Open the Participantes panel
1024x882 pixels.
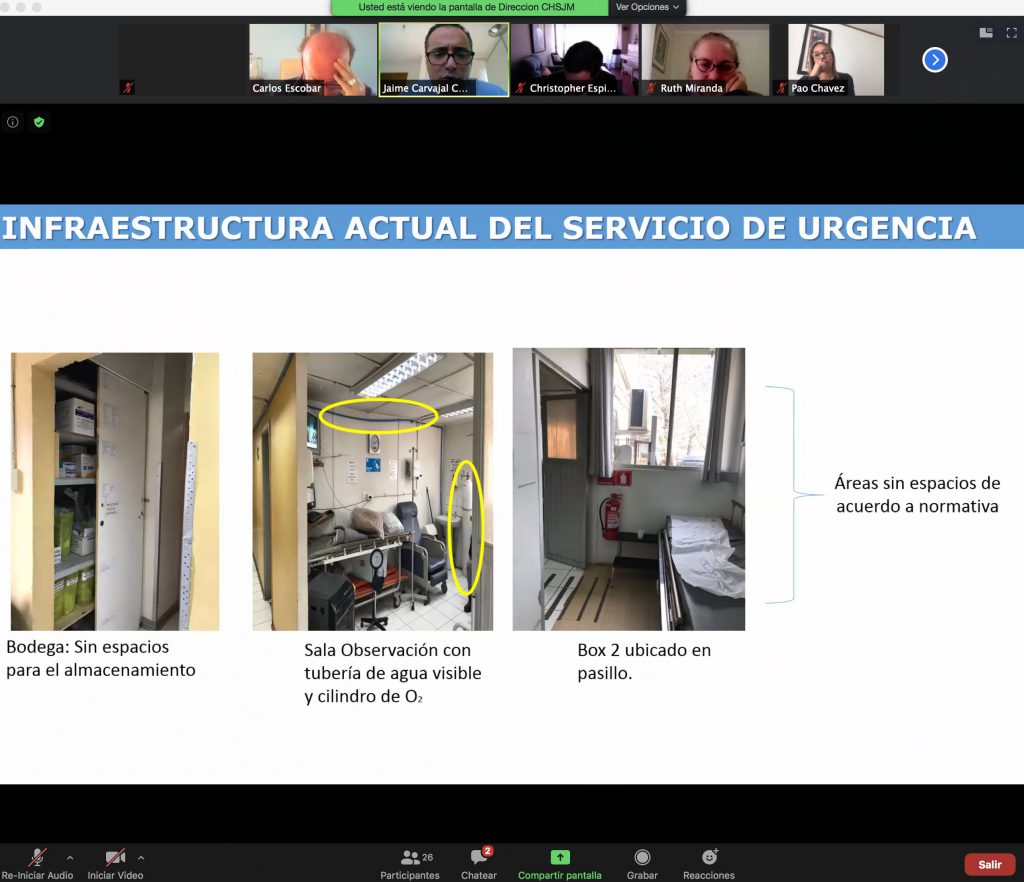(x=410, y=863)
